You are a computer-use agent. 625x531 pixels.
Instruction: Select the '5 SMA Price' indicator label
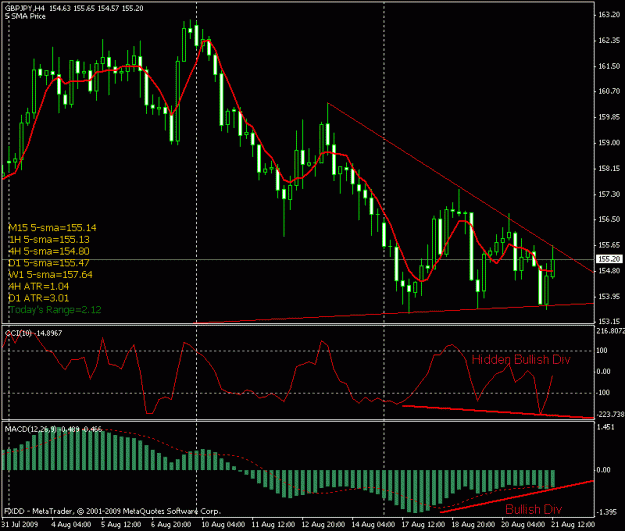[x=25, y=16]
